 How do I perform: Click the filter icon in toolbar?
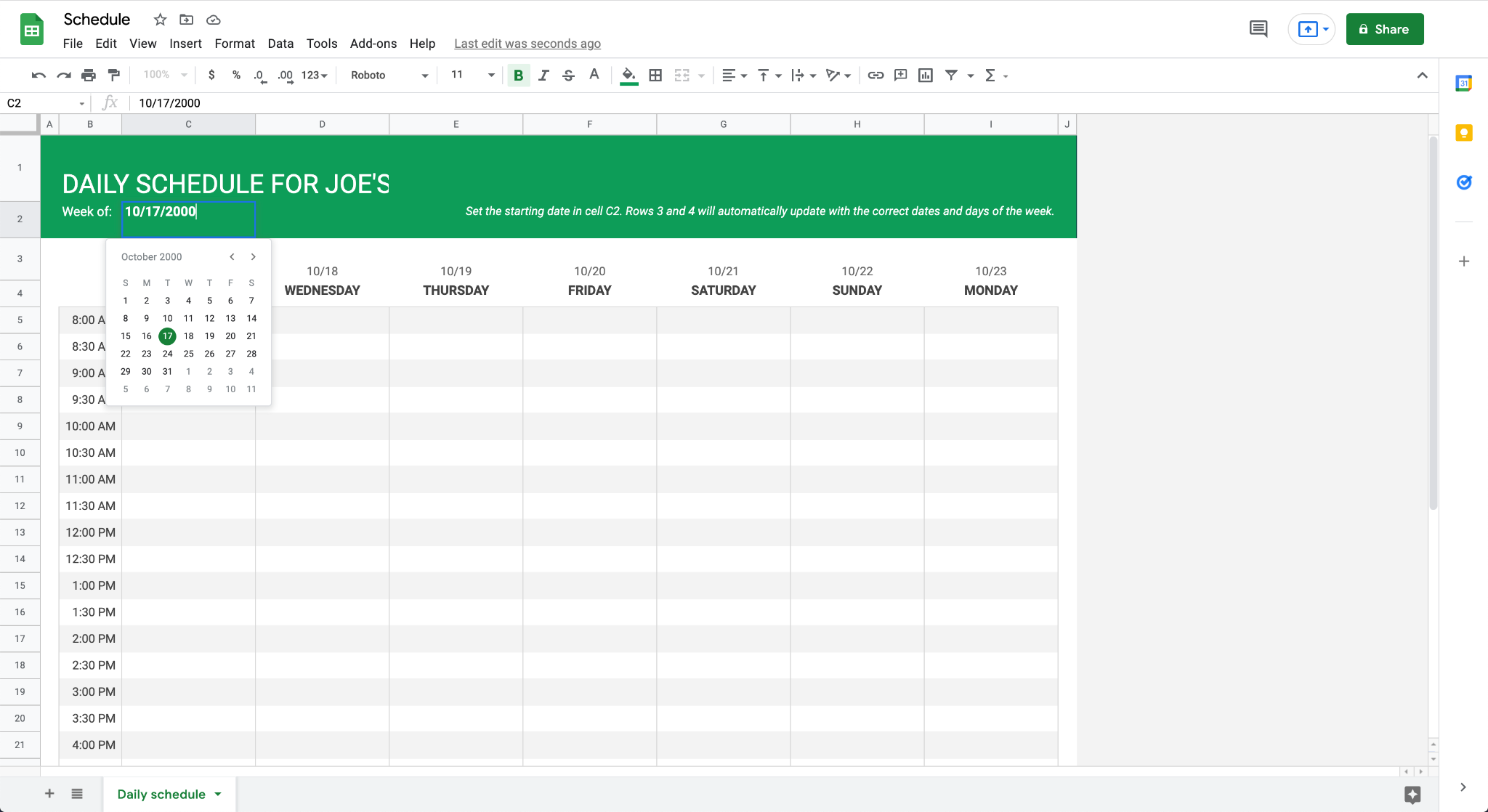pos(951,75)
